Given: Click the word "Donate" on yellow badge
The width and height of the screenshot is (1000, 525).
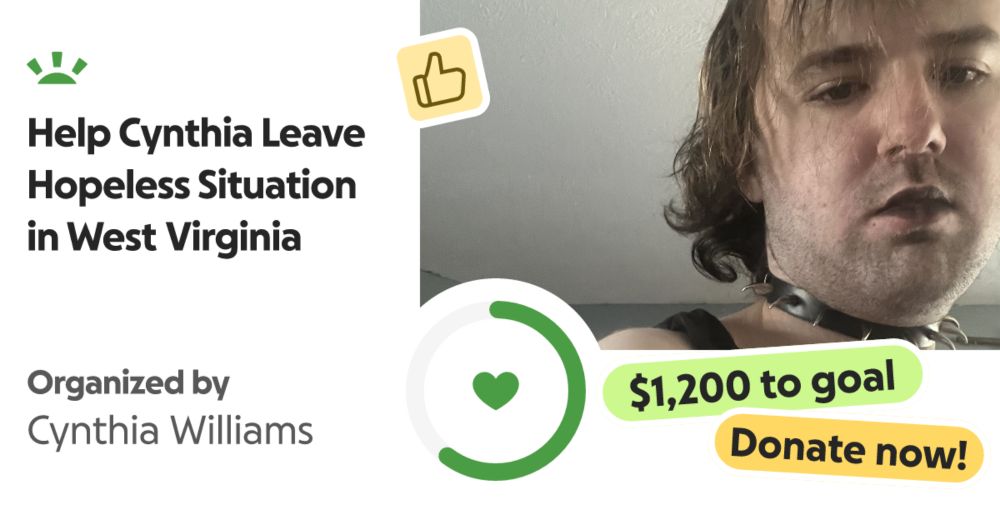Looking at the screenshot, I should (x=797, y=445).
